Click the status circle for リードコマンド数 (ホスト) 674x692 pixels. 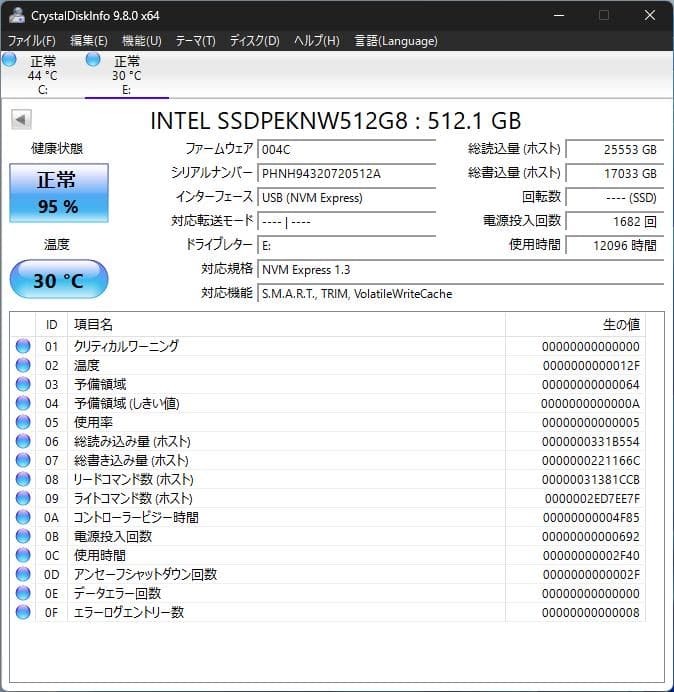23,479
